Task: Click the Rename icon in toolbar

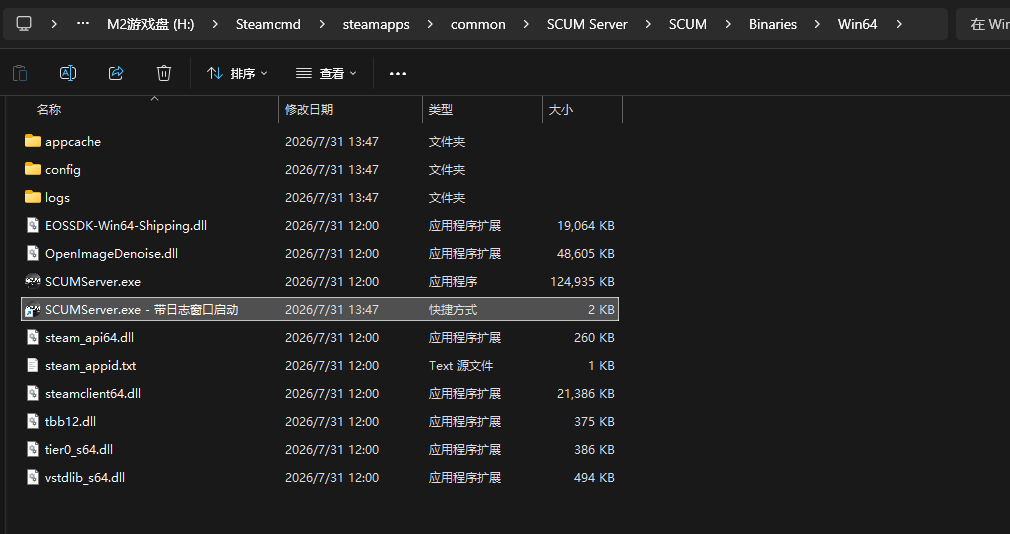Action: (x=68, y=73)
